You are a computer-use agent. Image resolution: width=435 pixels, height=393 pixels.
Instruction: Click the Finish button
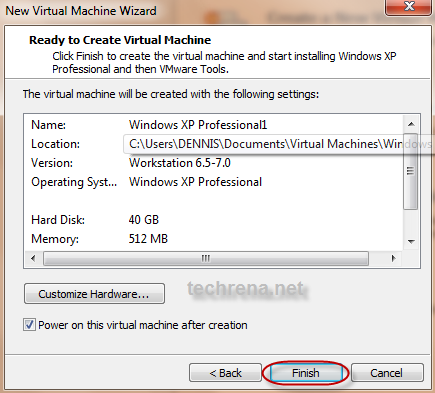pyautogui.click(x=306, y=373)
